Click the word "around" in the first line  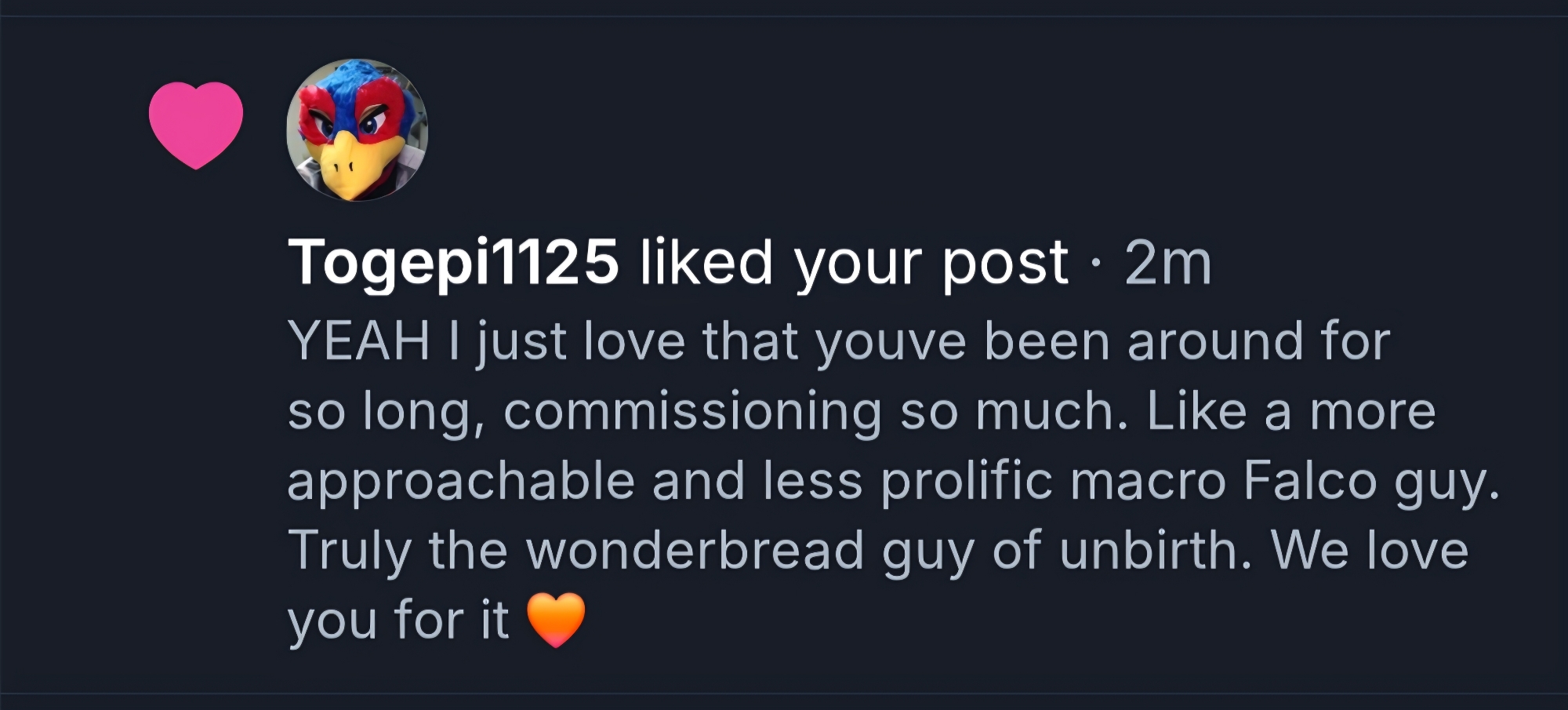1215,342
